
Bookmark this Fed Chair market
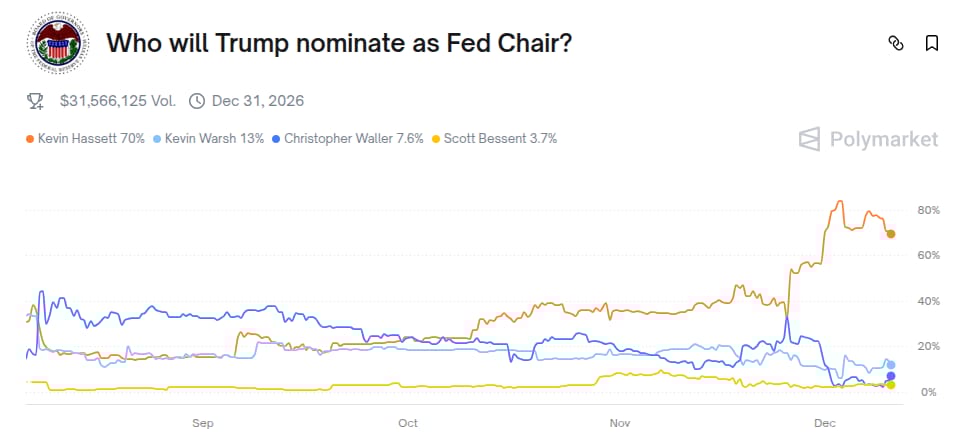tap(931, 43)
